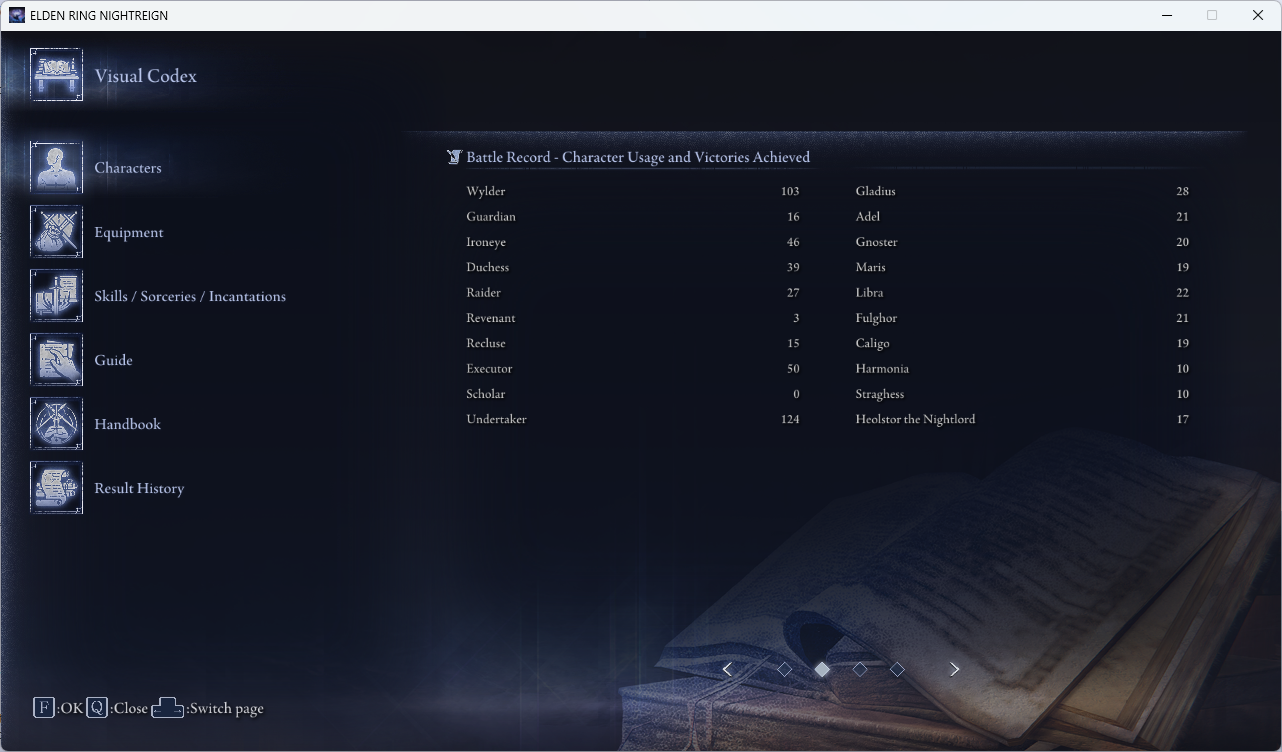Viewport: 1282px width, 752px height.
Task: Select the Harmonia victory row
Action: pyautogui.click(x=1022, y=368)
